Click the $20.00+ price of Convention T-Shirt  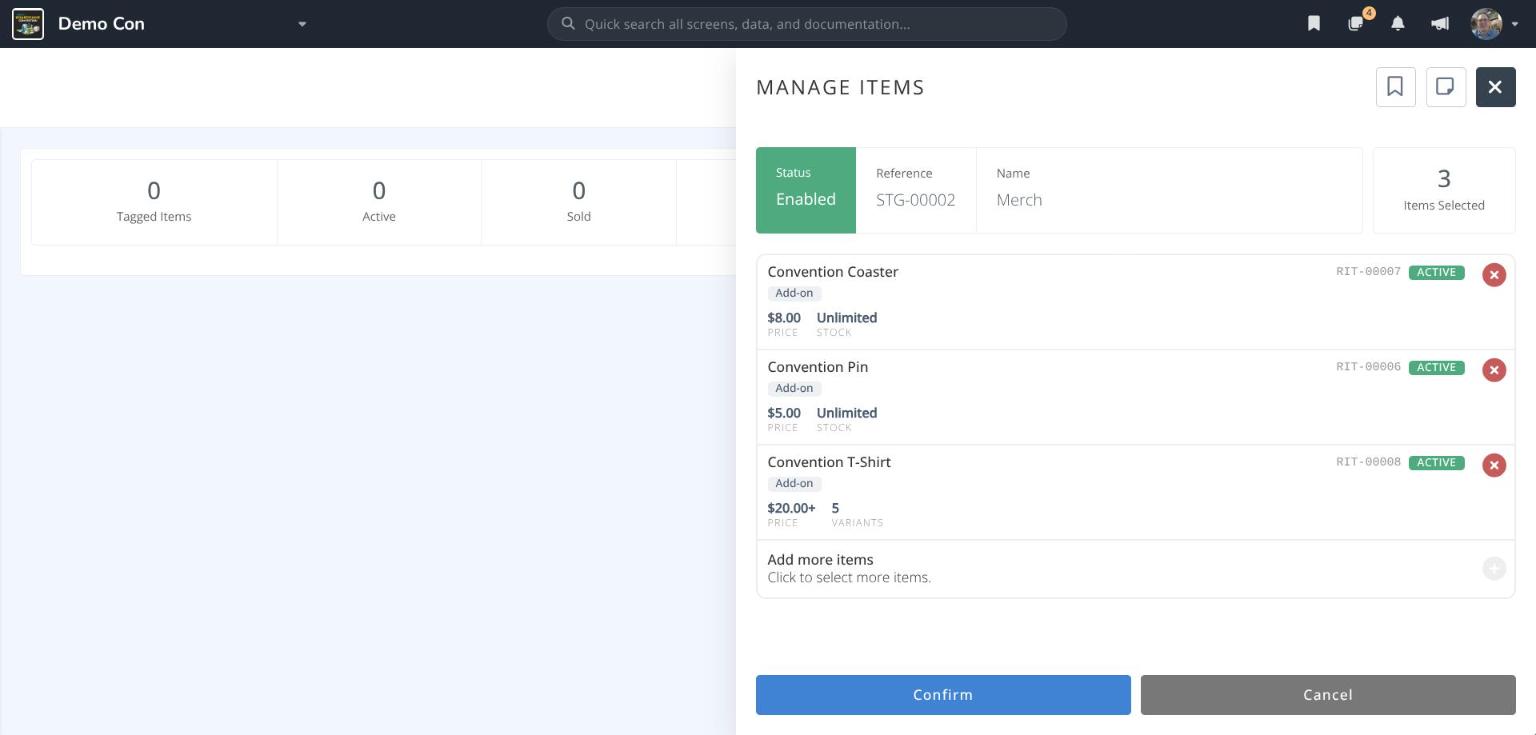(x=791, y=508)
